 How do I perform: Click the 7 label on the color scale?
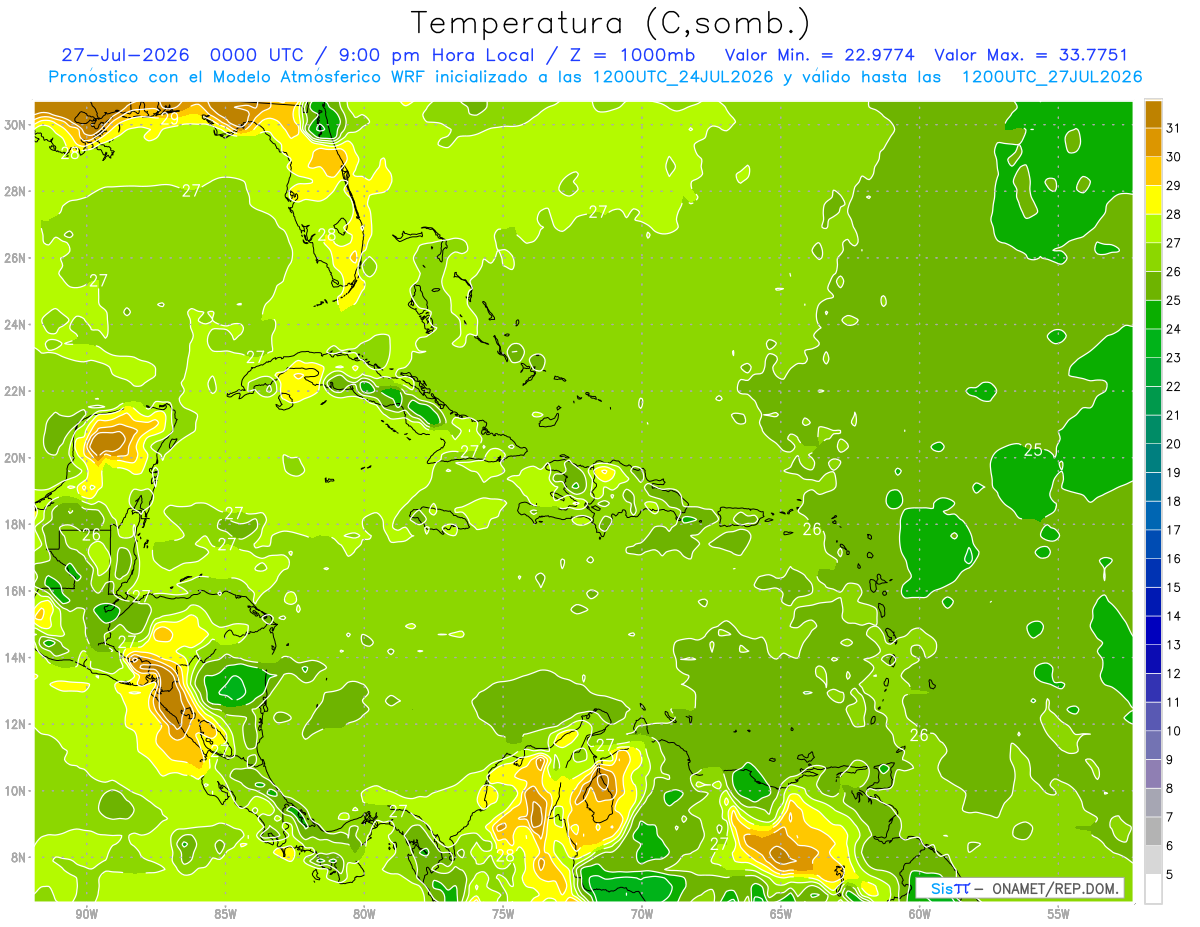click(1170, 817)
